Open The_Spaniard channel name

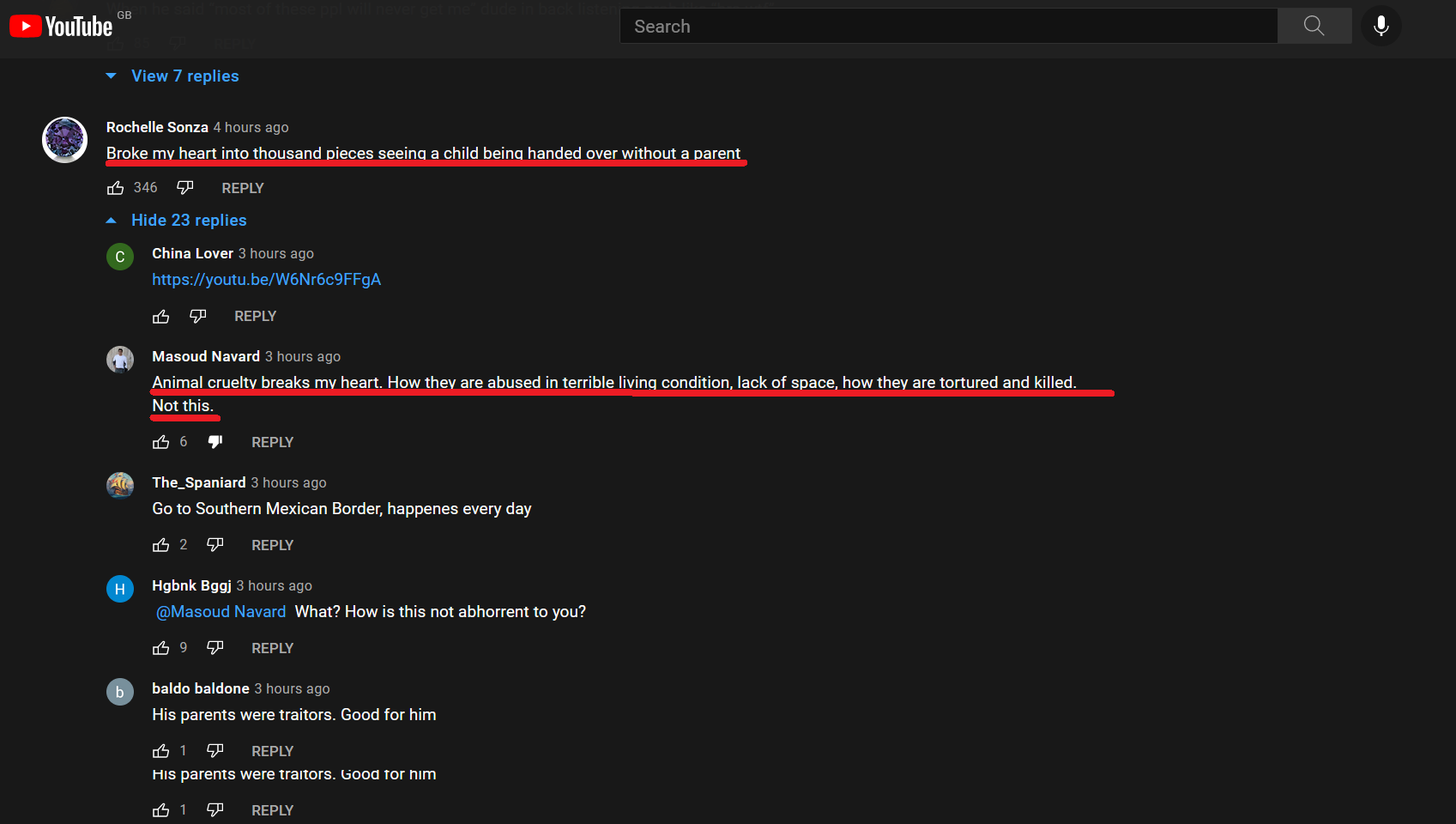pos(198,482)
